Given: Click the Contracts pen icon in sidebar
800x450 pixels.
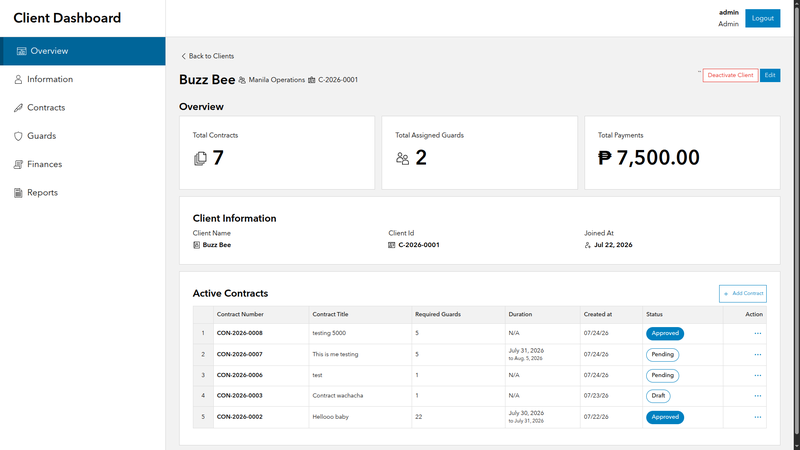Looking at the screenshot, I should (x=18, y=108).
